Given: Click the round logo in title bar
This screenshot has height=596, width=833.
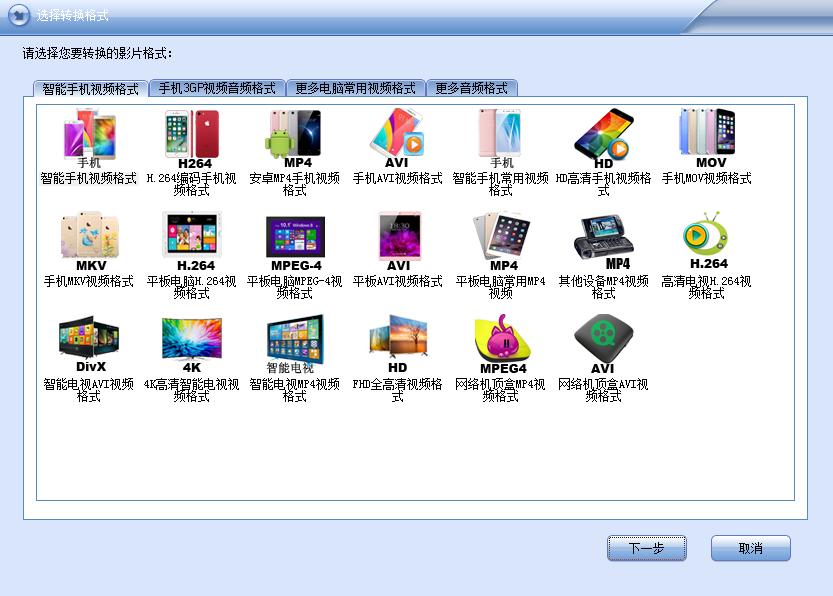Looking at the screenshot, I should pyautogui.click(x=19, y=15).
